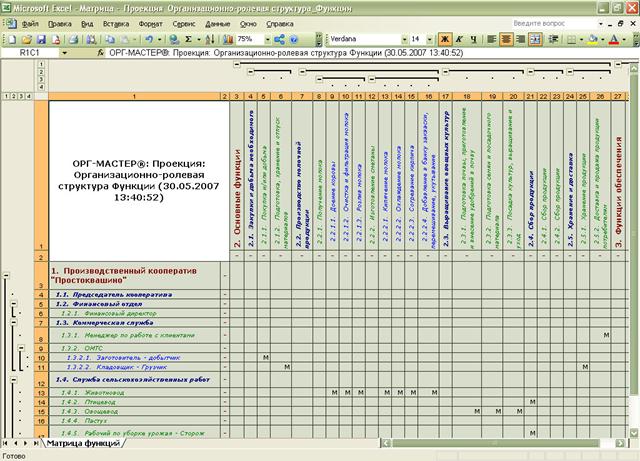Click in the Введите вопрос help box
640x461 pixels.
point(553,24)
